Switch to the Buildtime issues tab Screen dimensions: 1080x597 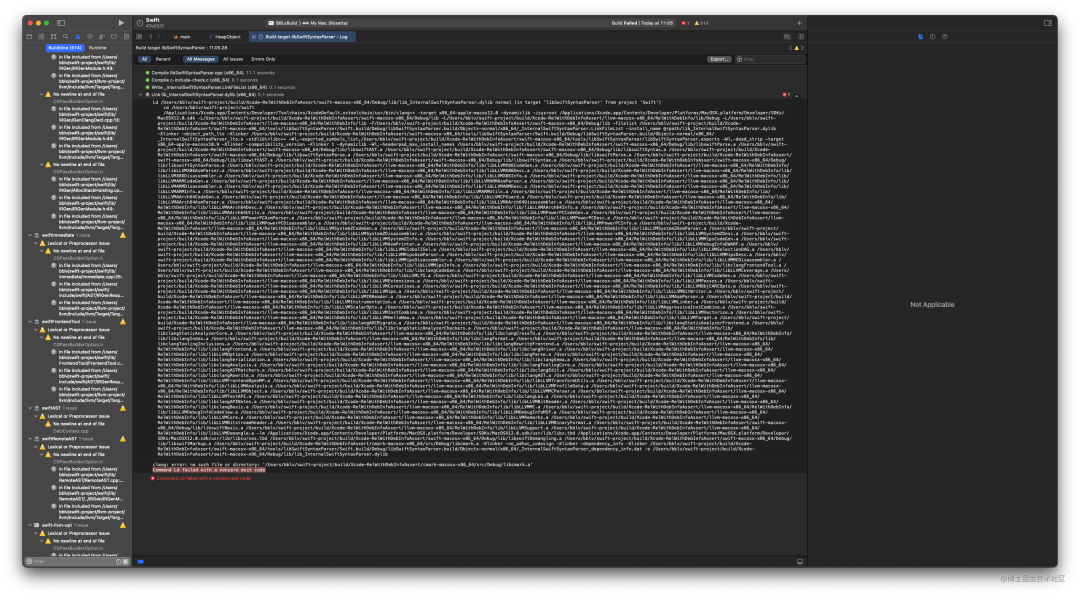click(65, 48)
